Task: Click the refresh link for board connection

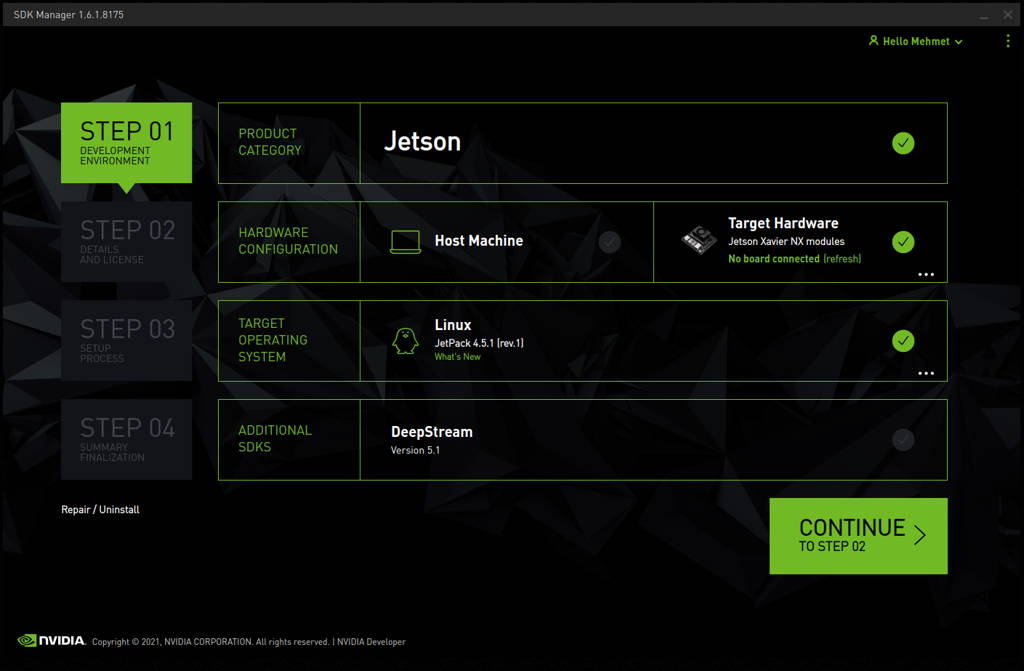Action: click(x=842, y=259)
